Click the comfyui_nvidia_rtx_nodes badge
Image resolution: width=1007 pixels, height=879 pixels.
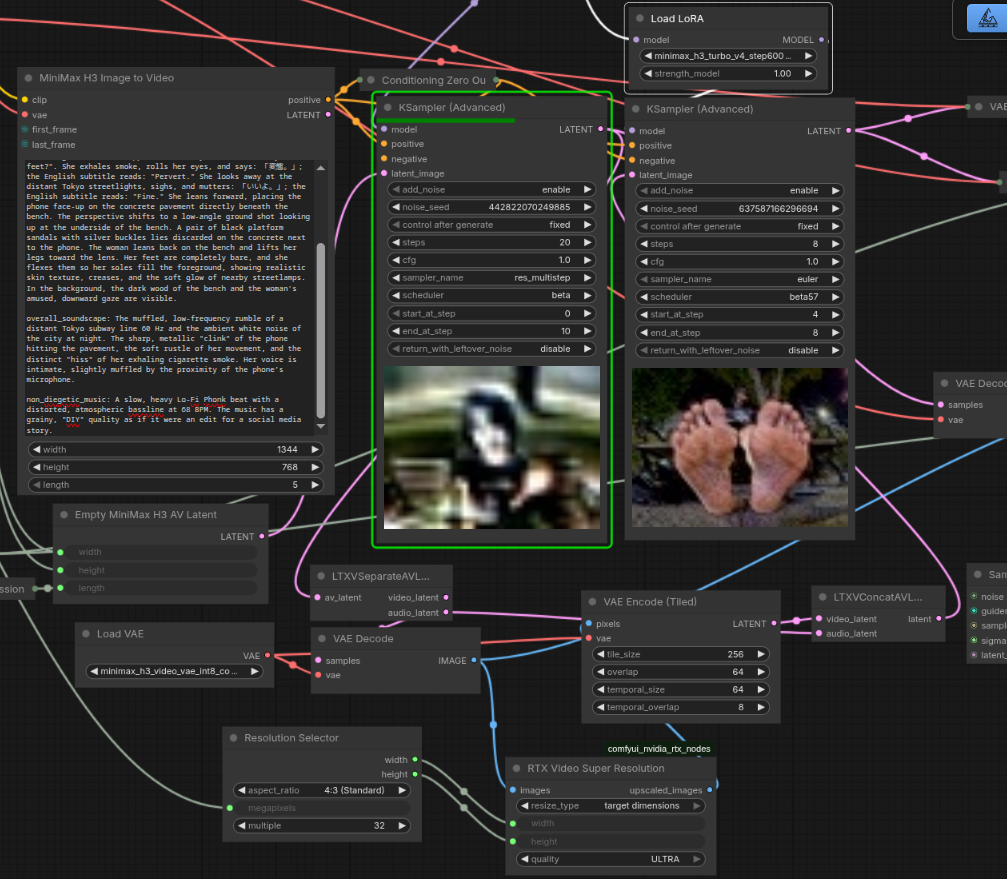659,749
